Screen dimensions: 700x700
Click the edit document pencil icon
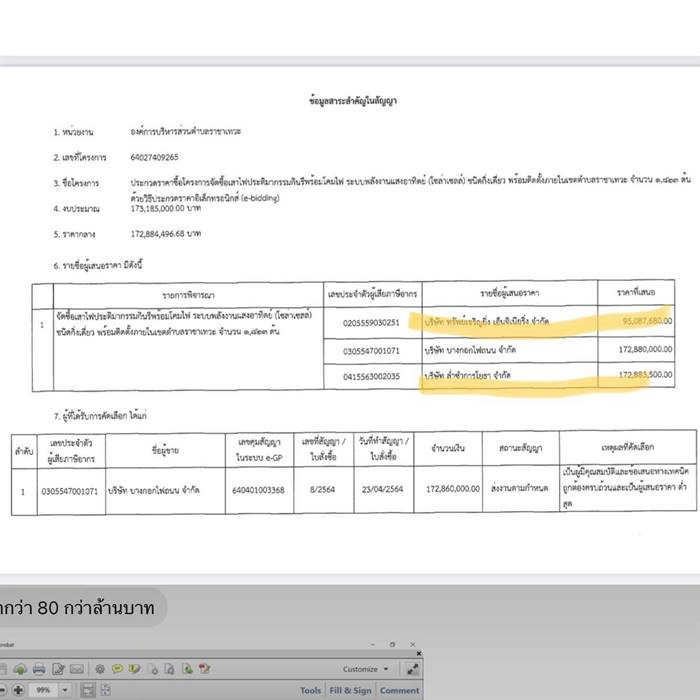pos(58,668)
